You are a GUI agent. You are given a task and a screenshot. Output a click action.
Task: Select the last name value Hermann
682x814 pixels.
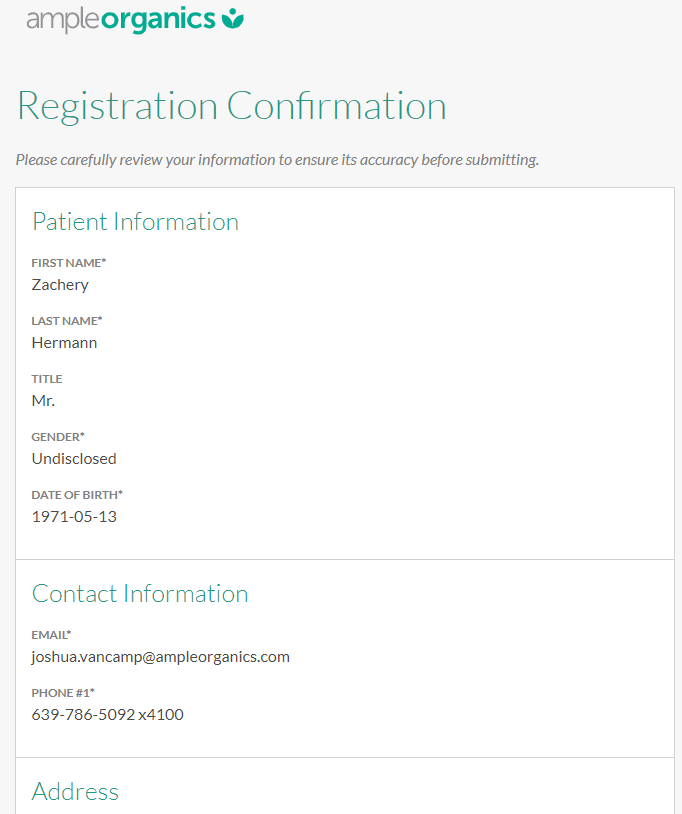(x=64, y=343)
